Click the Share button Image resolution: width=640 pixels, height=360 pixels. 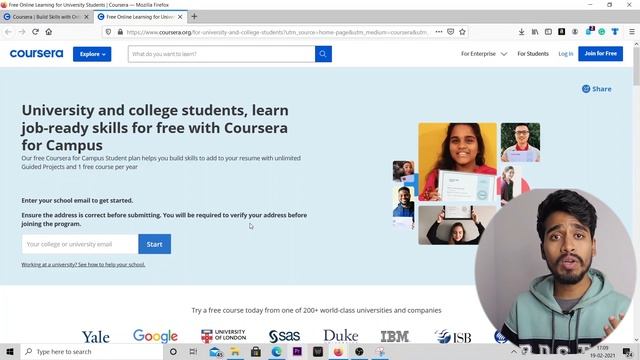tap(596, 89)
